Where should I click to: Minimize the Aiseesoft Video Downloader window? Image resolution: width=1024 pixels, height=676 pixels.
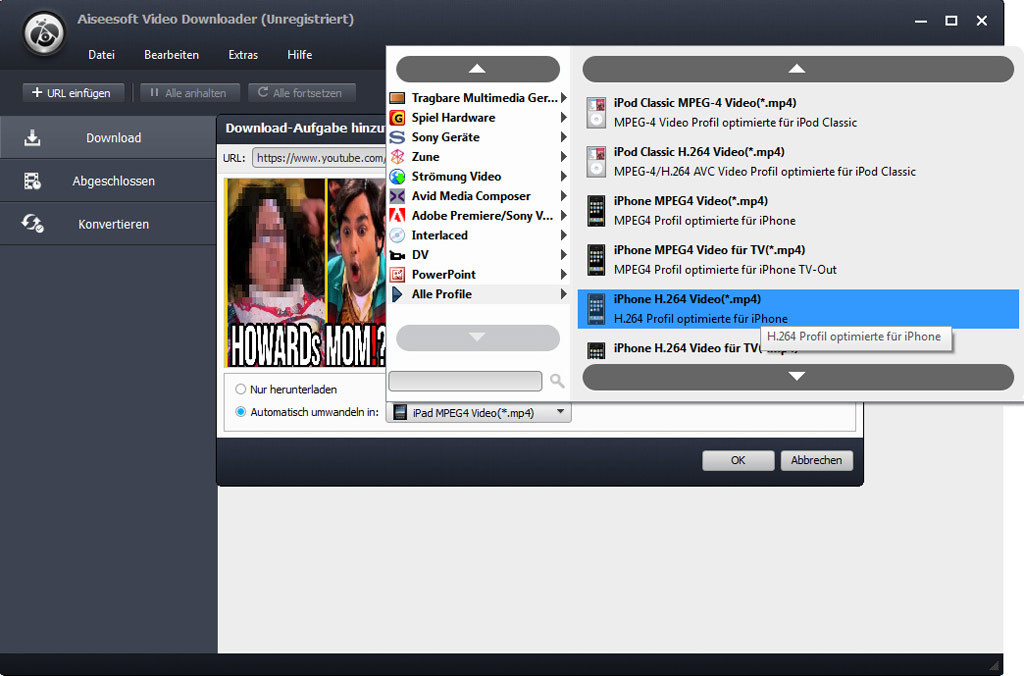(x=921, y=21)
